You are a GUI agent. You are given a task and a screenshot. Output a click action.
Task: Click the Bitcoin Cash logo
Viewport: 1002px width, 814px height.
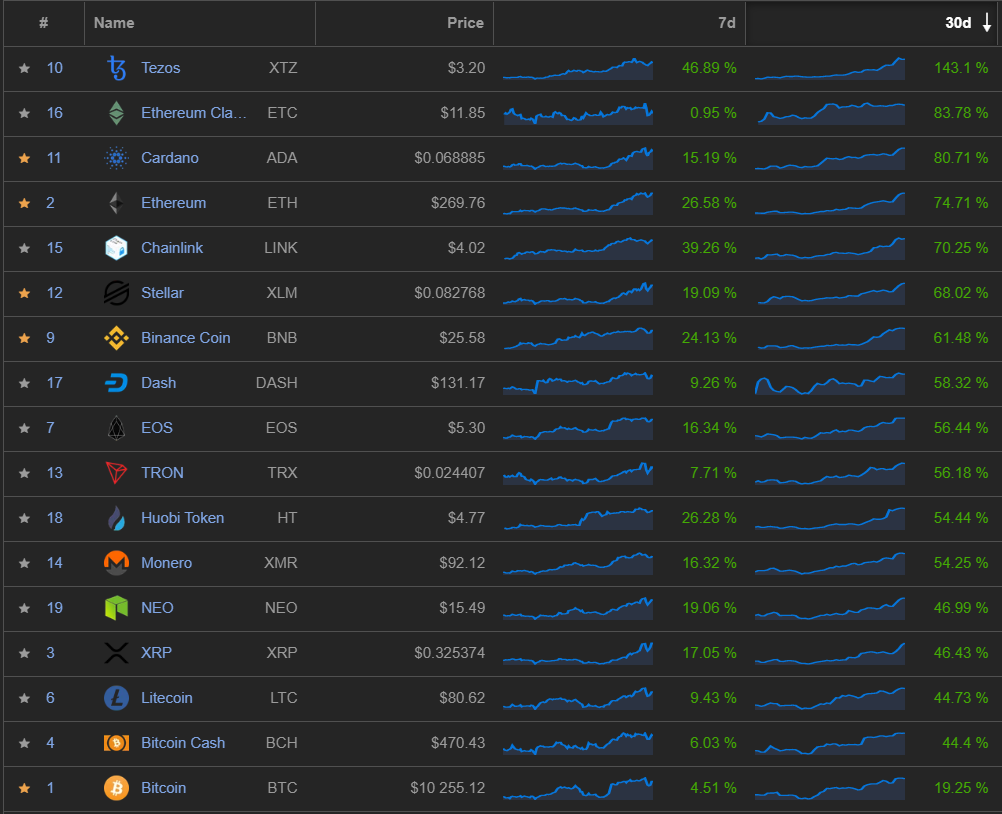click(116, 743)
